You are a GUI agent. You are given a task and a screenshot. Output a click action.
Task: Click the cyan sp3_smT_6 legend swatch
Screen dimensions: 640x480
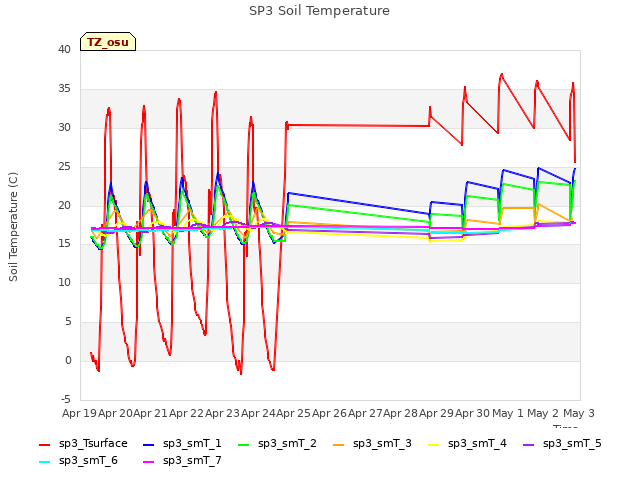[44, 462]
